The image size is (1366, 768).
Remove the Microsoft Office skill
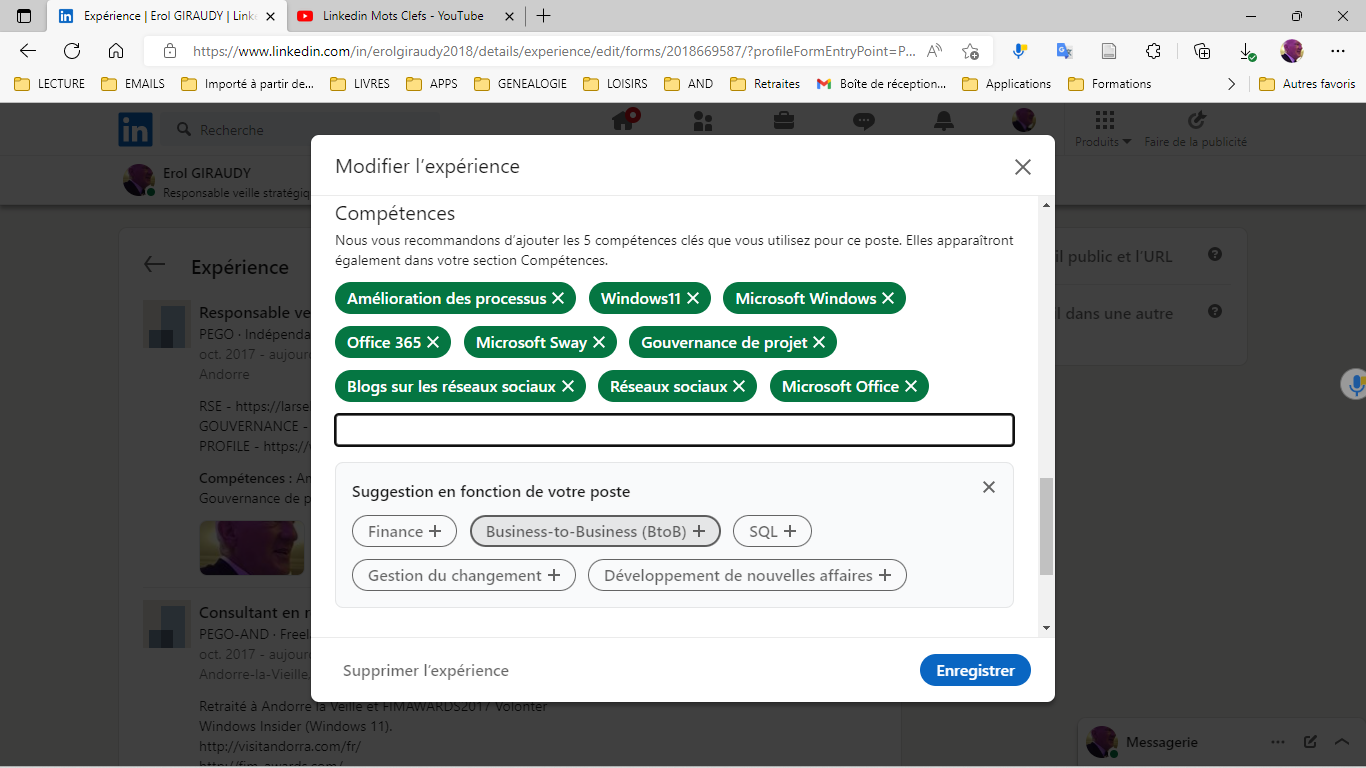click(911, 386)
